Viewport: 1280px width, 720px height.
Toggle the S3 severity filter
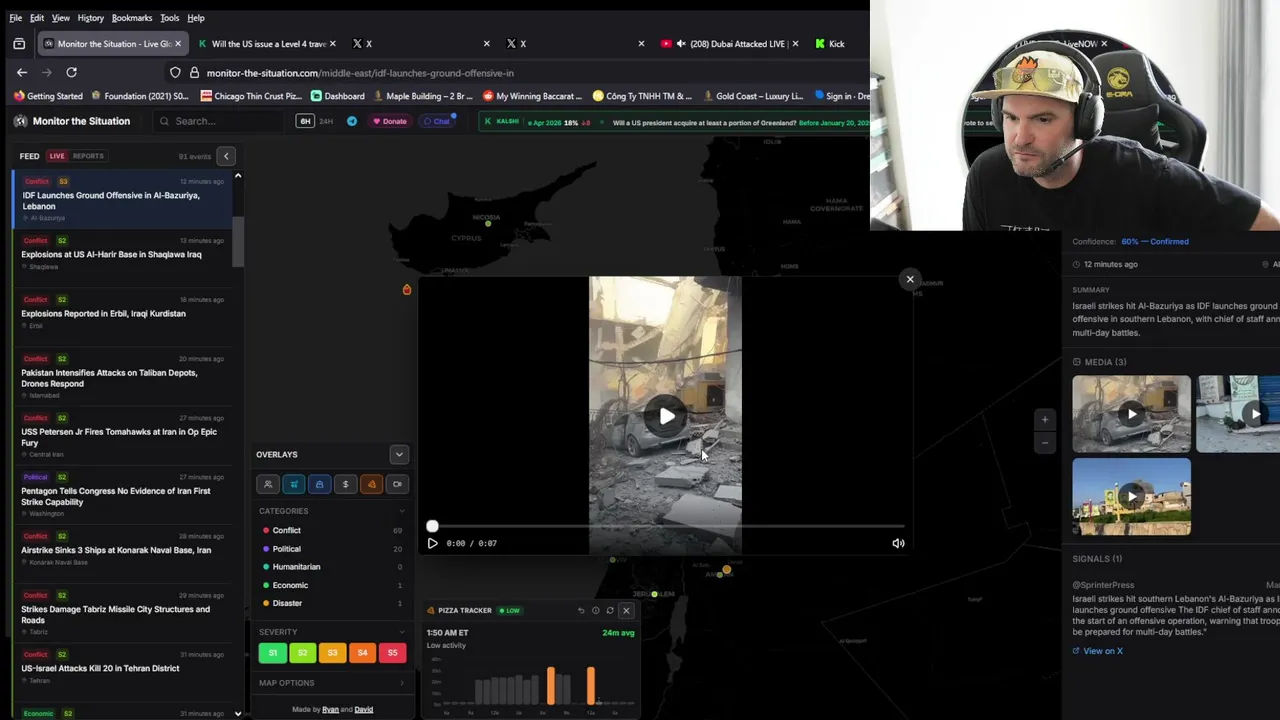tap(332, 653)
